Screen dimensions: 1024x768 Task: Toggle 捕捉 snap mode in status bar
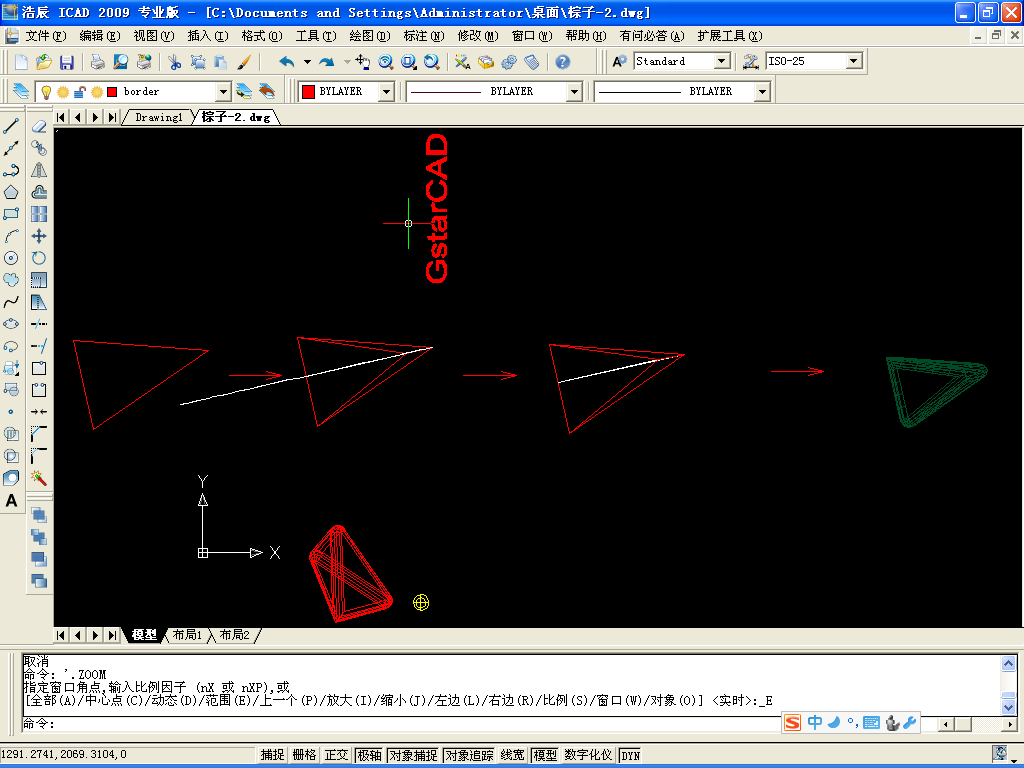click(272, 755)
